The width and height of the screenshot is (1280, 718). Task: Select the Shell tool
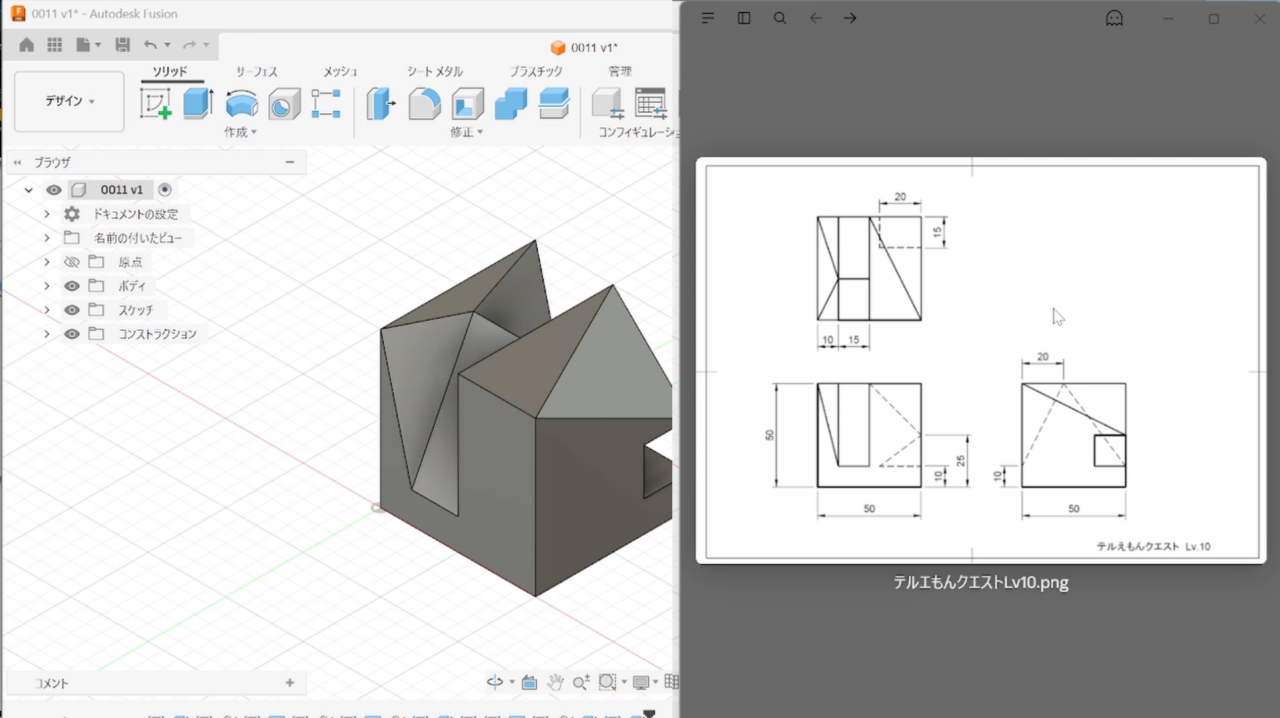468,103
